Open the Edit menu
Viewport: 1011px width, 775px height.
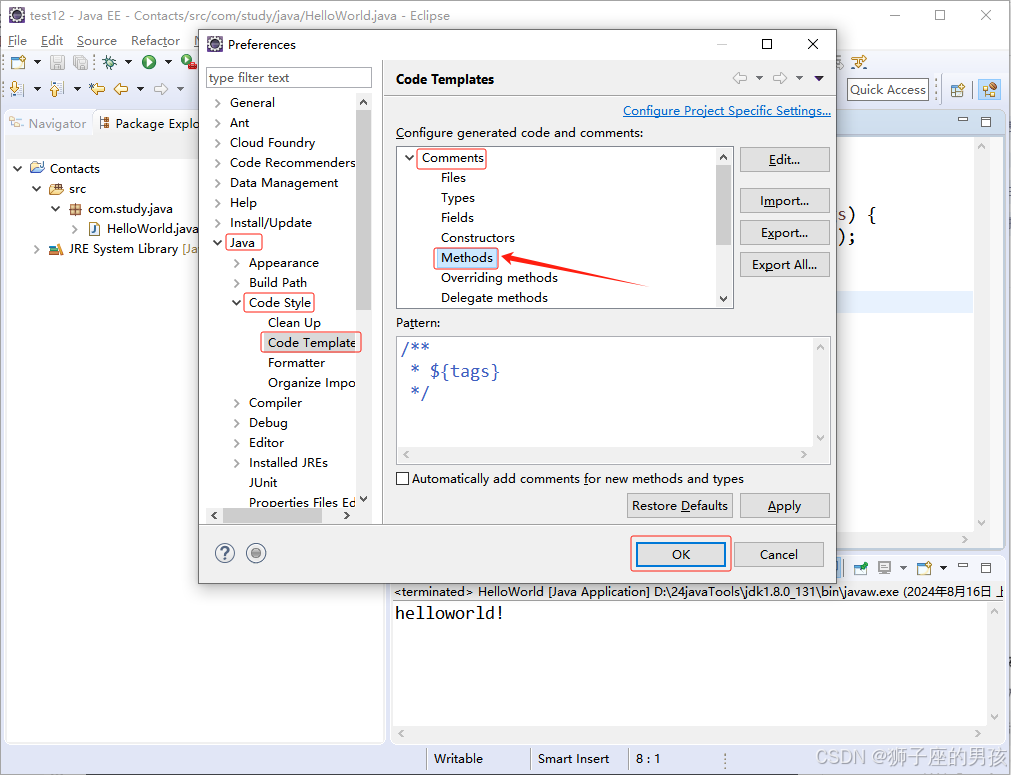pos(52,41)
